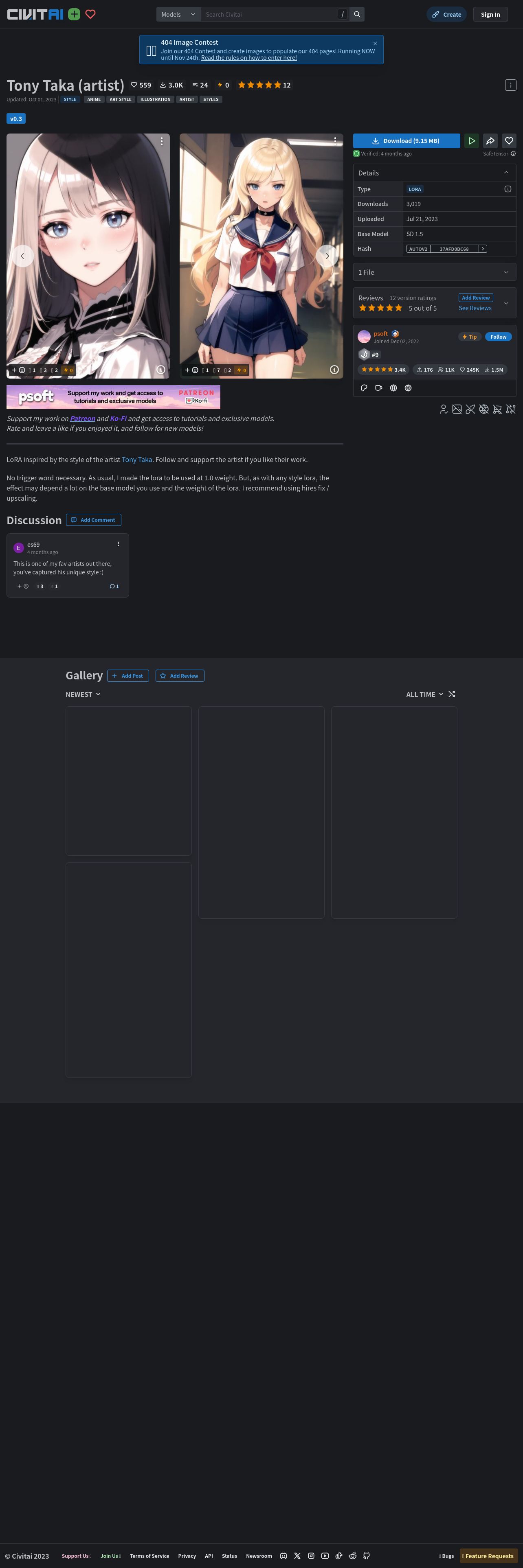Add reaction emoji on es69 comment

[x=22, y=586]
